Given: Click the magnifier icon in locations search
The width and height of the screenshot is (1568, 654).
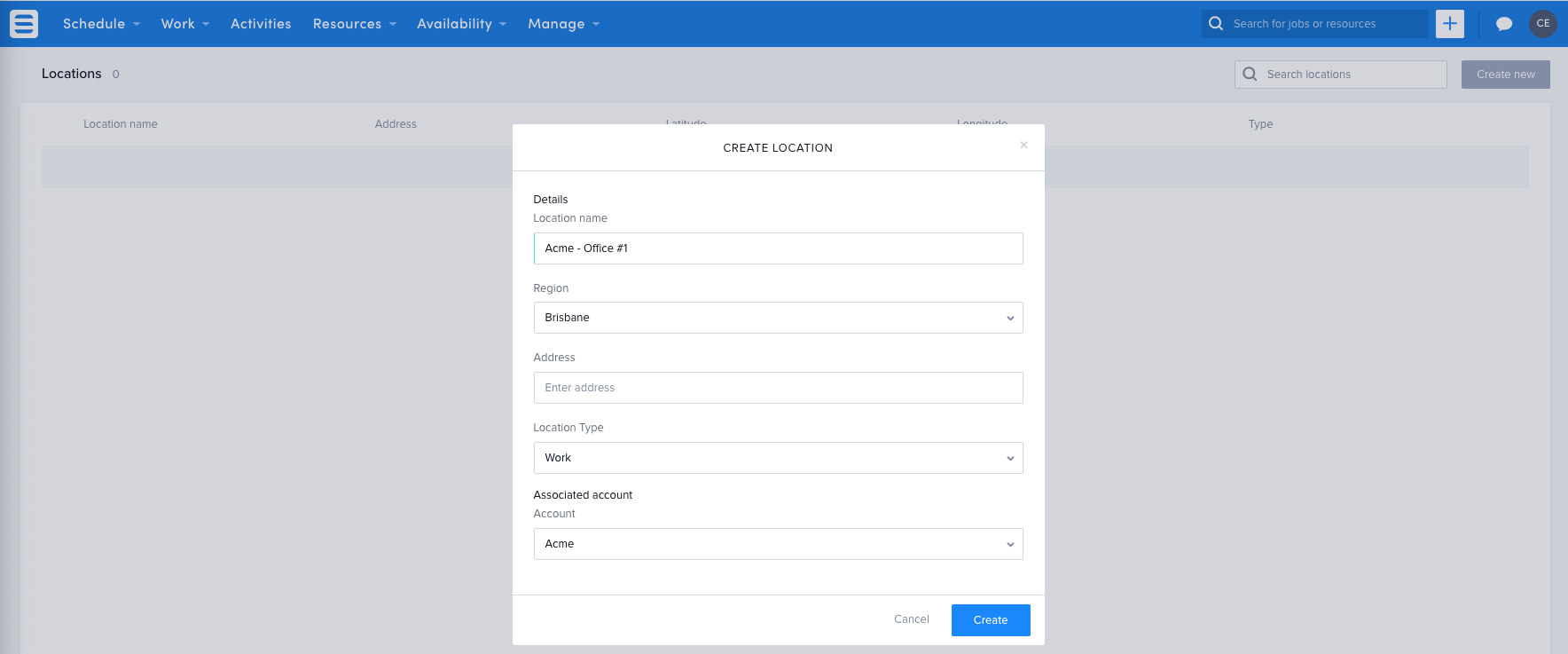Looking at the screenshot, I should point(1250,75).
